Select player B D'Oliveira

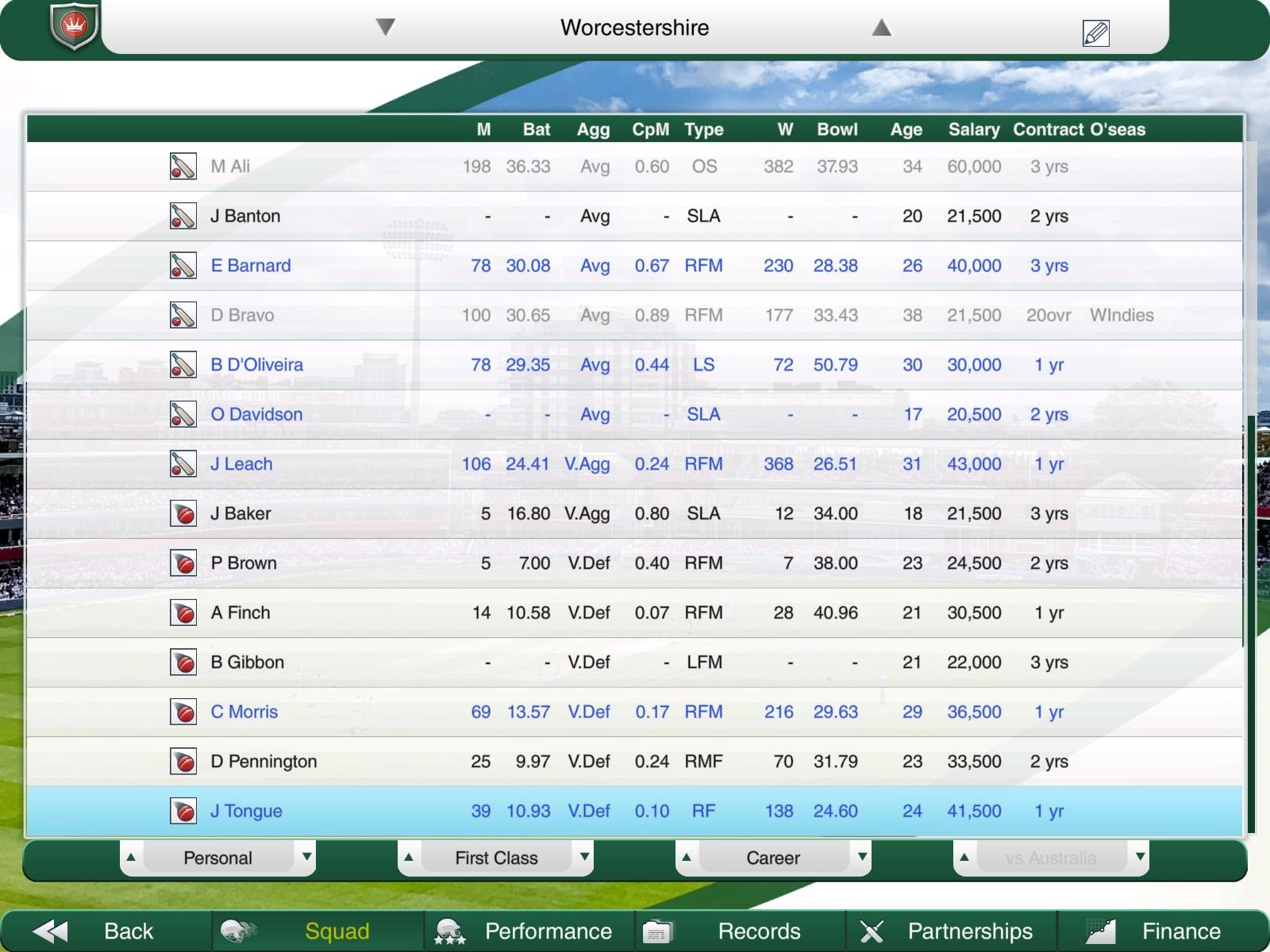tap(634, 365)
